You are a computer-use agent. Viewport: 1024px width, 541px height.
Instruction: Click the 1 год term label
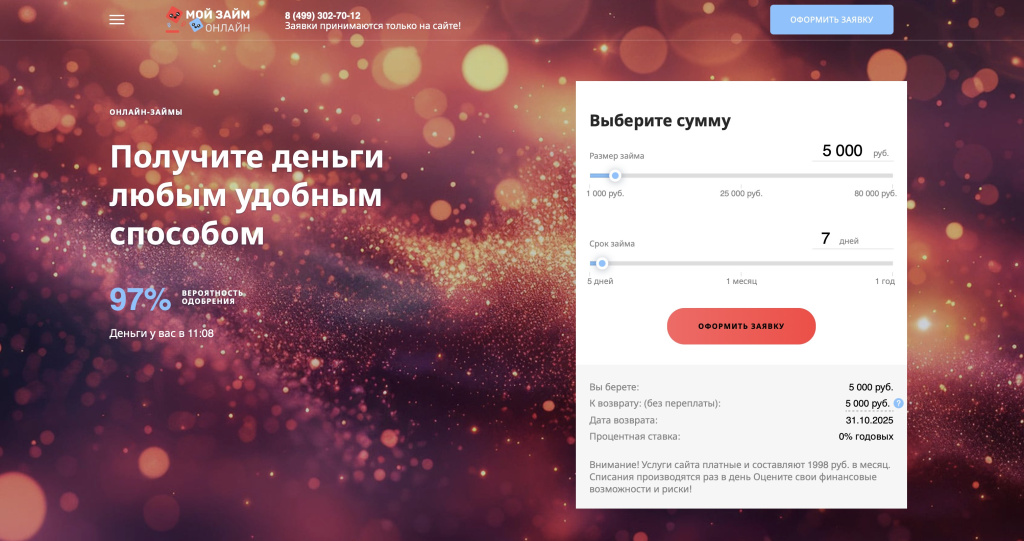click(885, 281)
